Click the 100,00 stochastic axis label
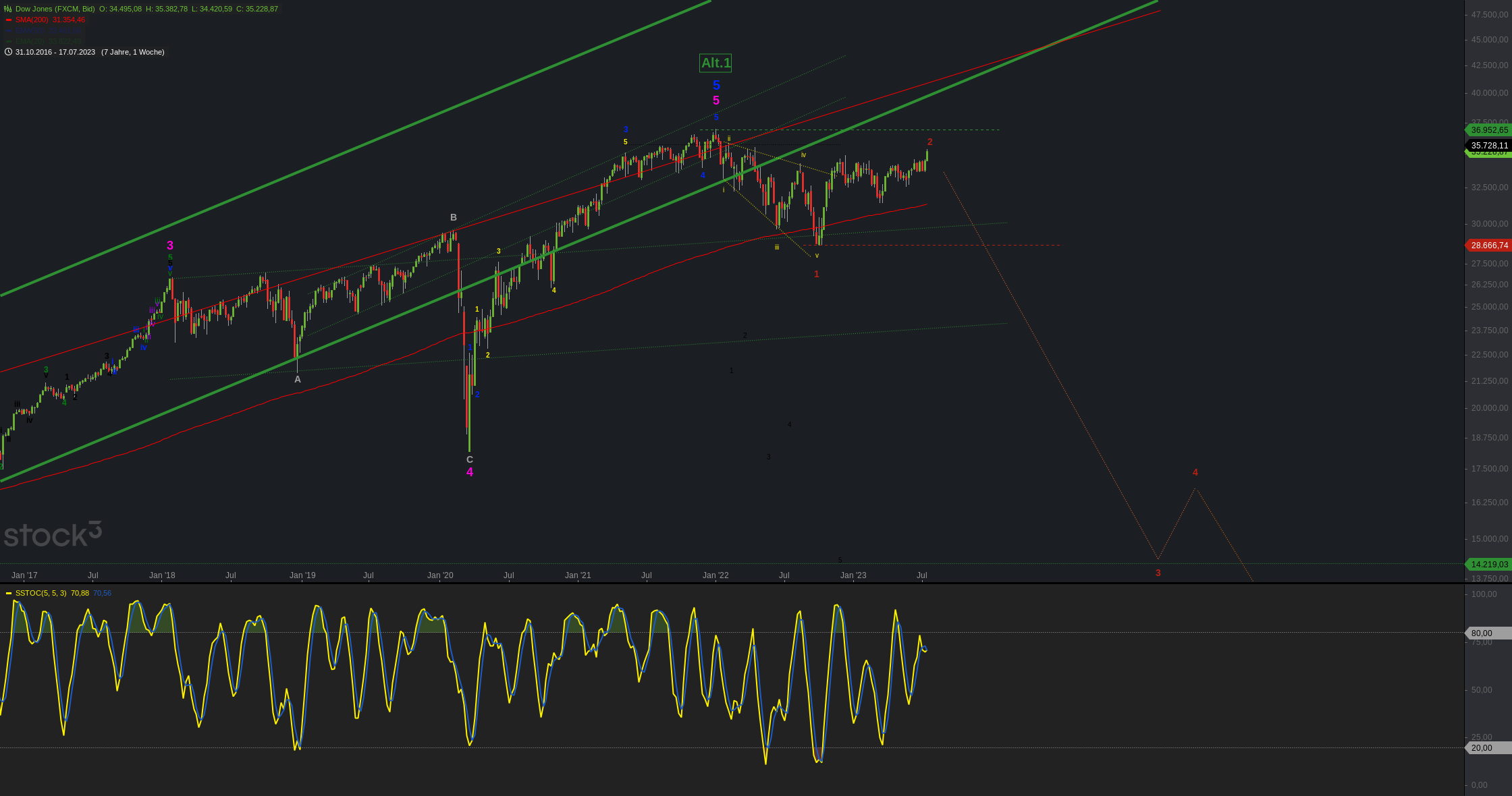 [x=1484, y=594]
